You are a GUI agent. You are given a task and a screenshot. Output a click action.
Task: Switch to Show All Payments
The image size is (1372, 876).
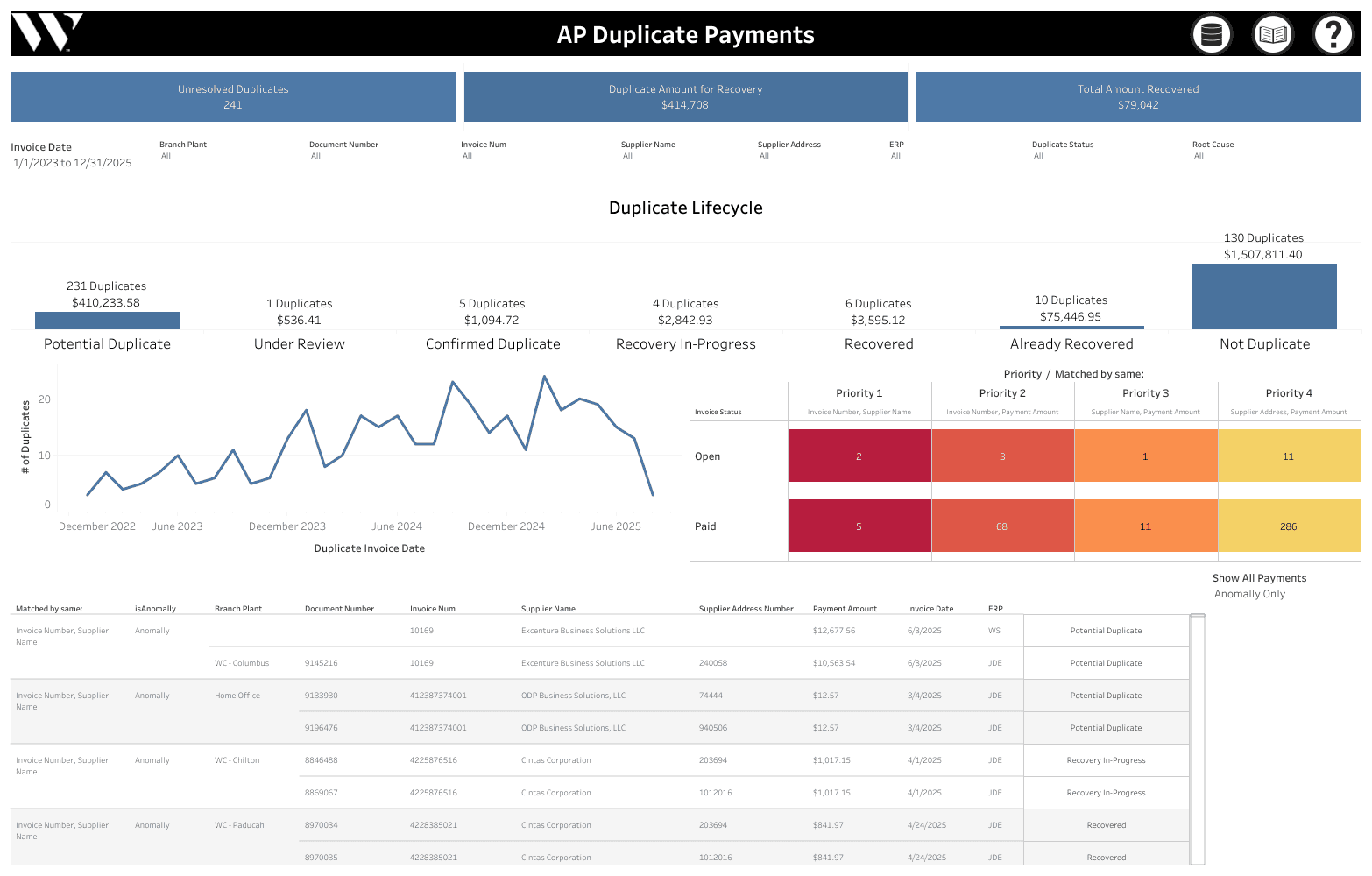1259,578
